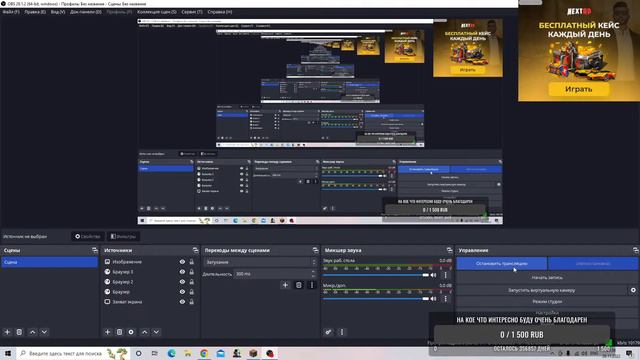Image resolution: width=640 pixels, height=360 pixels.
Task: Click Остановить трансляцию button
Action: [502, 264]
